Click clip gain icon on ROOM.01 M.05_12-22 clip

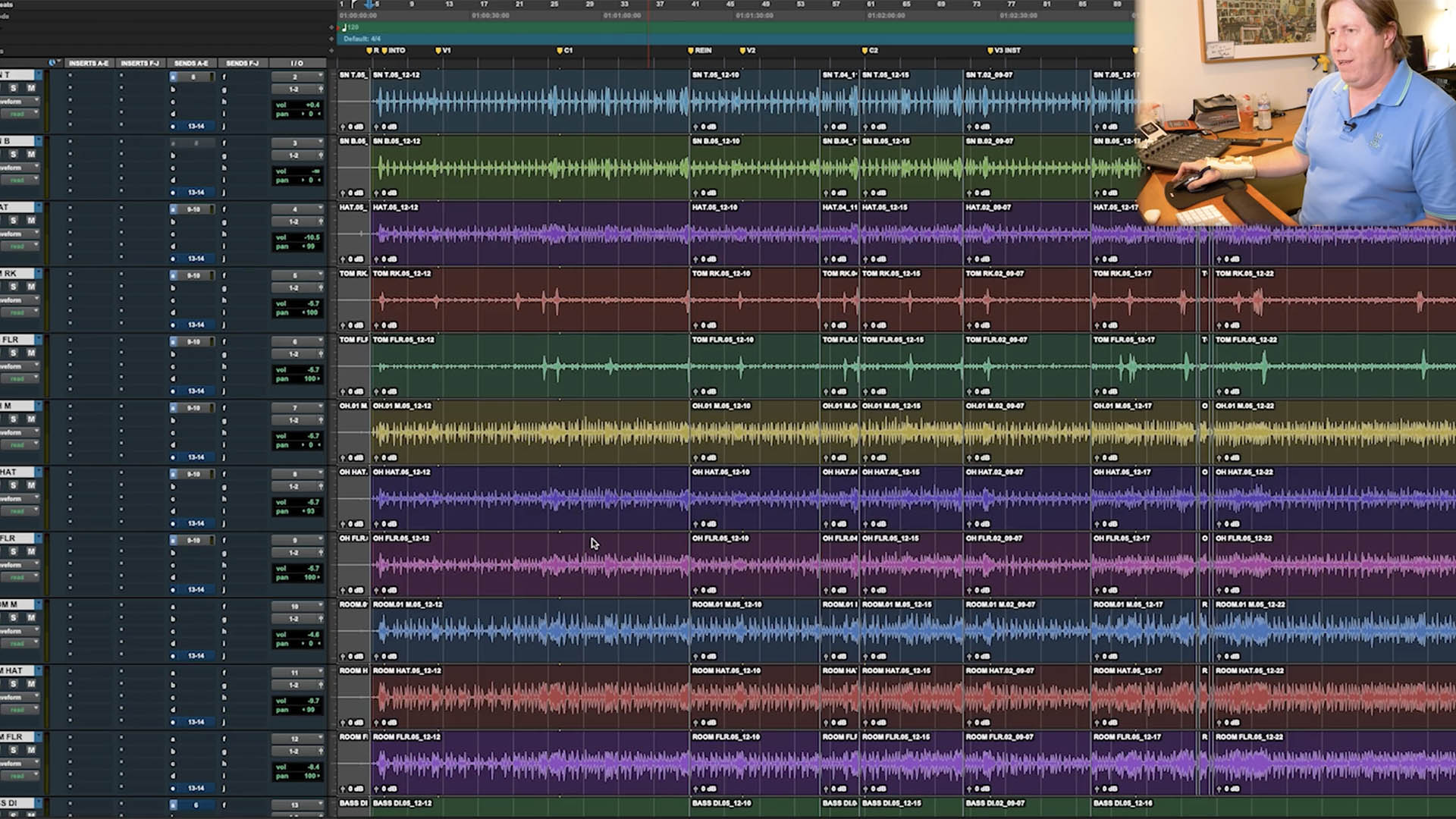point(1219,656)
